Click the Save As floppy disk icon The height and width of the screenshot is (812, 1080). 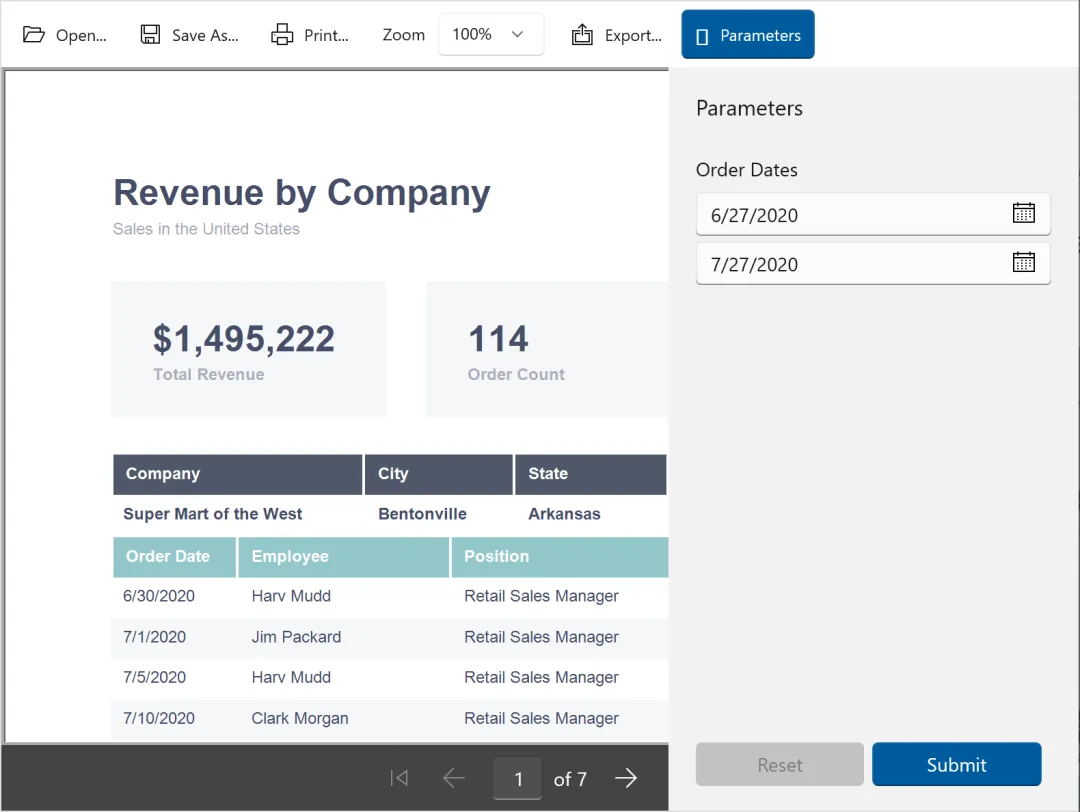(x=150, y=35)
